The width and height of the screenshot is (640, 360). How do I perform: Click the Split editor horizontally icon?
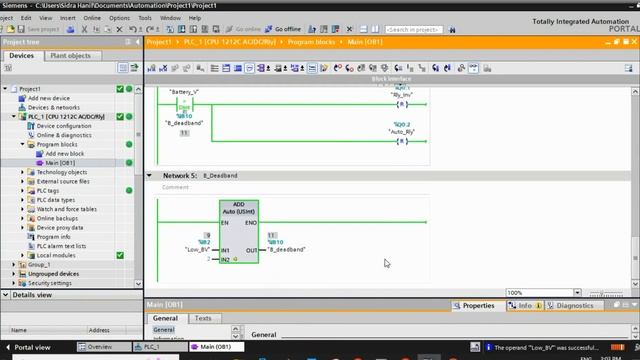[363, 29]
